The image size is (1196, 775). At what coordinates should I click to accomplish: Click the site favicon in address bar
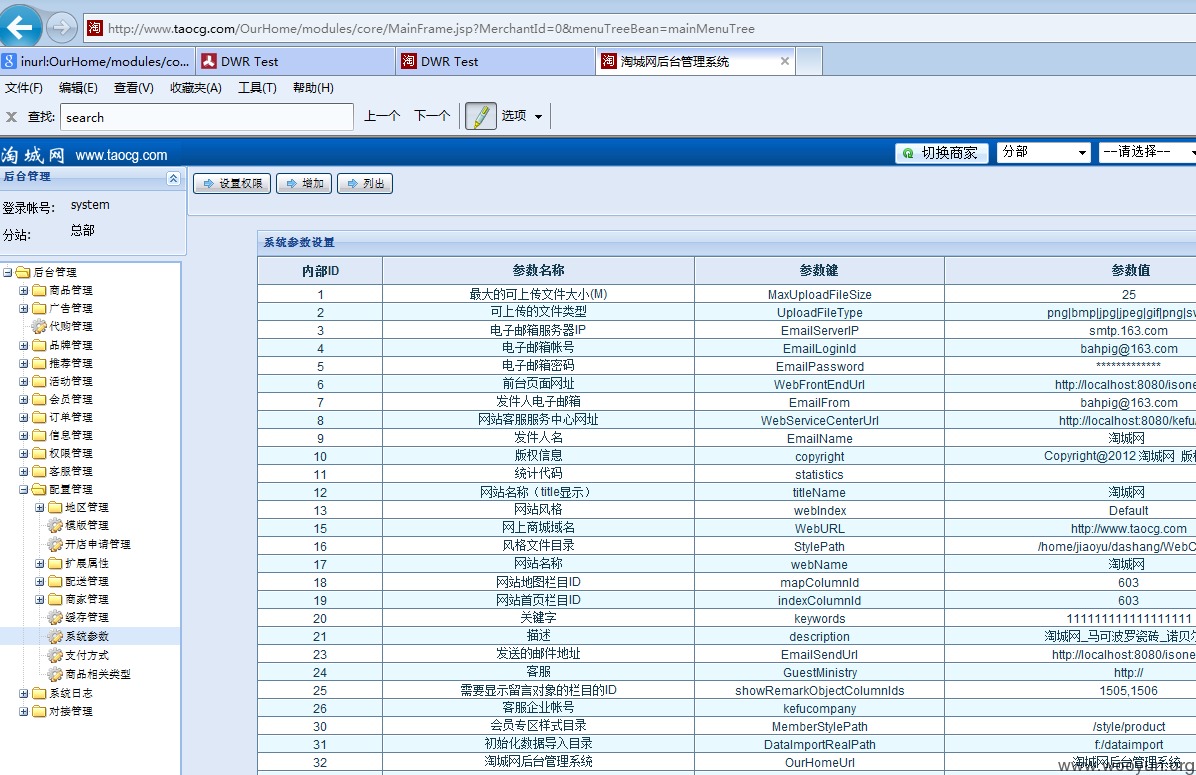[95, 28]
